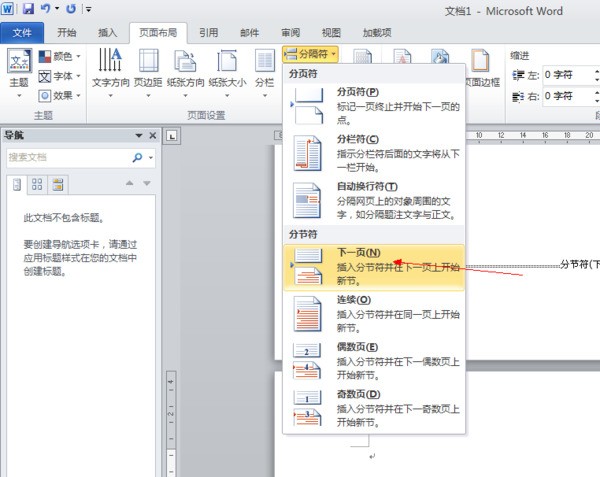
Task: Open the theme 字体 dropdown
Action: [x=60, y=76]
